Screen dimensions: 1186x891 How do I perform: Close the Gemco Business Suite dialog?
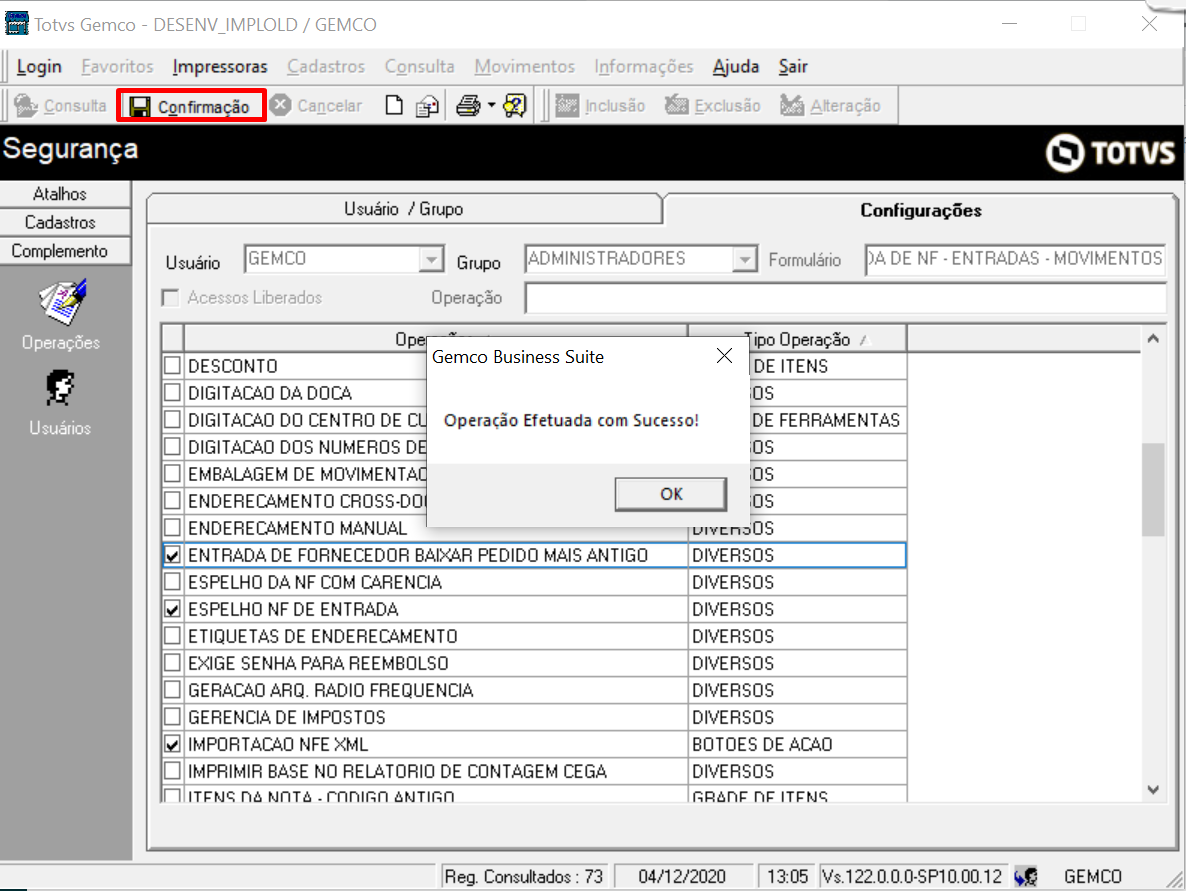(724, 356)
